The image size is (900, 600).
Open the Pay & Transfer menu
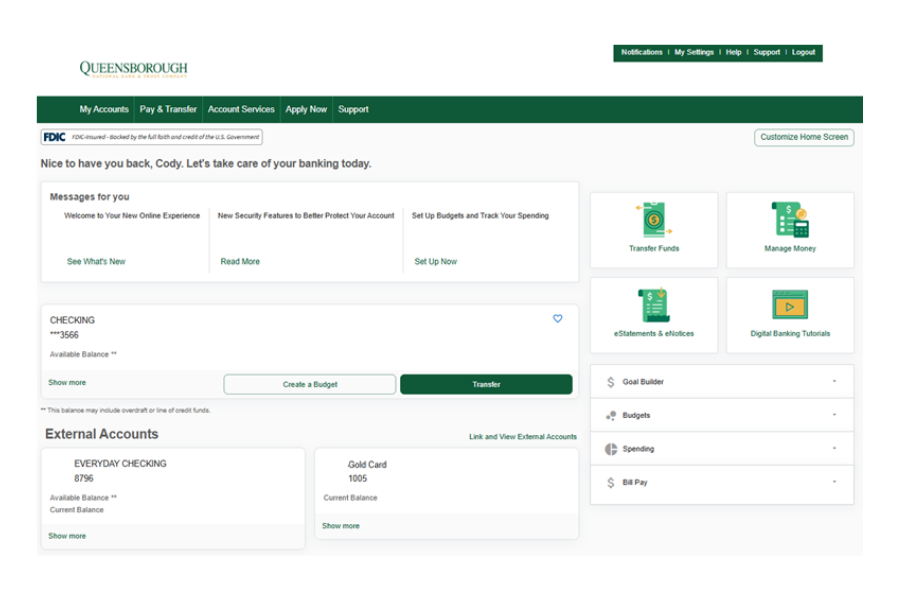tap(168, 110)
